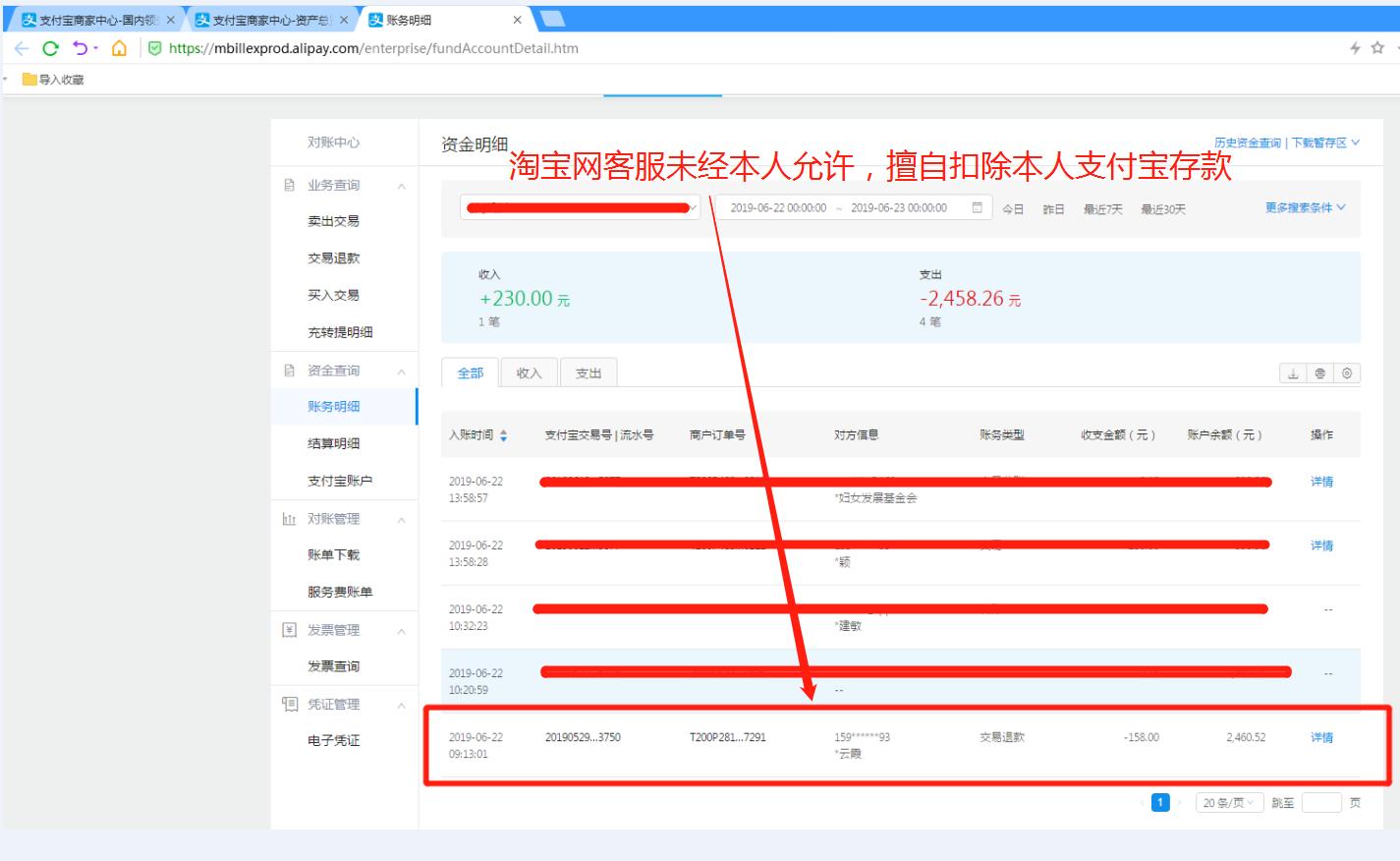The width and height of the screenshot is (1400, 861).
Task: Select the 支出 tab
Action: 588,373
